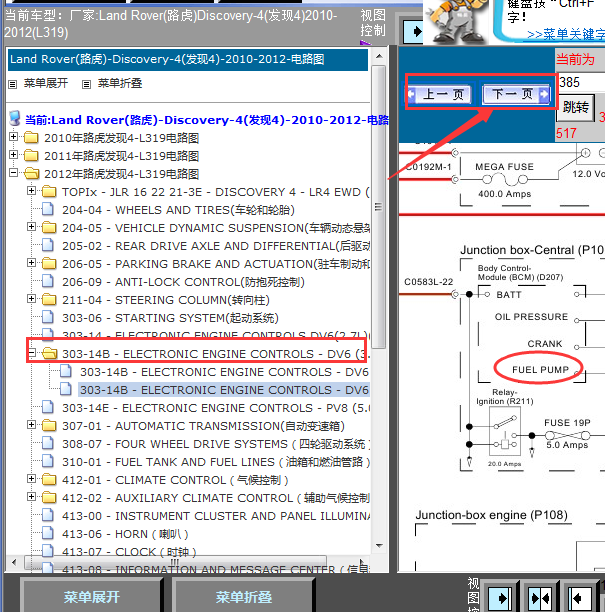This screenshot has height=612, width=605.
Task: Expand the 211-04 Steering Column folder
Action: click(31, 299)
